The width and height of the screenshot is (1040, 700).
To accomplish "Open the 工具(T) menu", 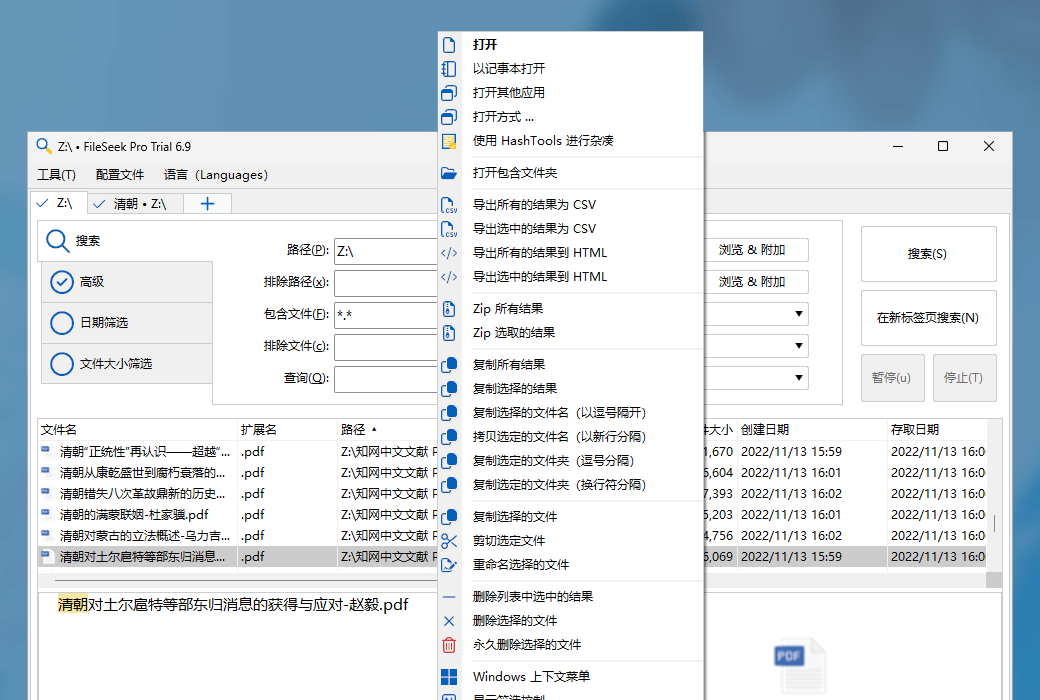I will point(56,175).
